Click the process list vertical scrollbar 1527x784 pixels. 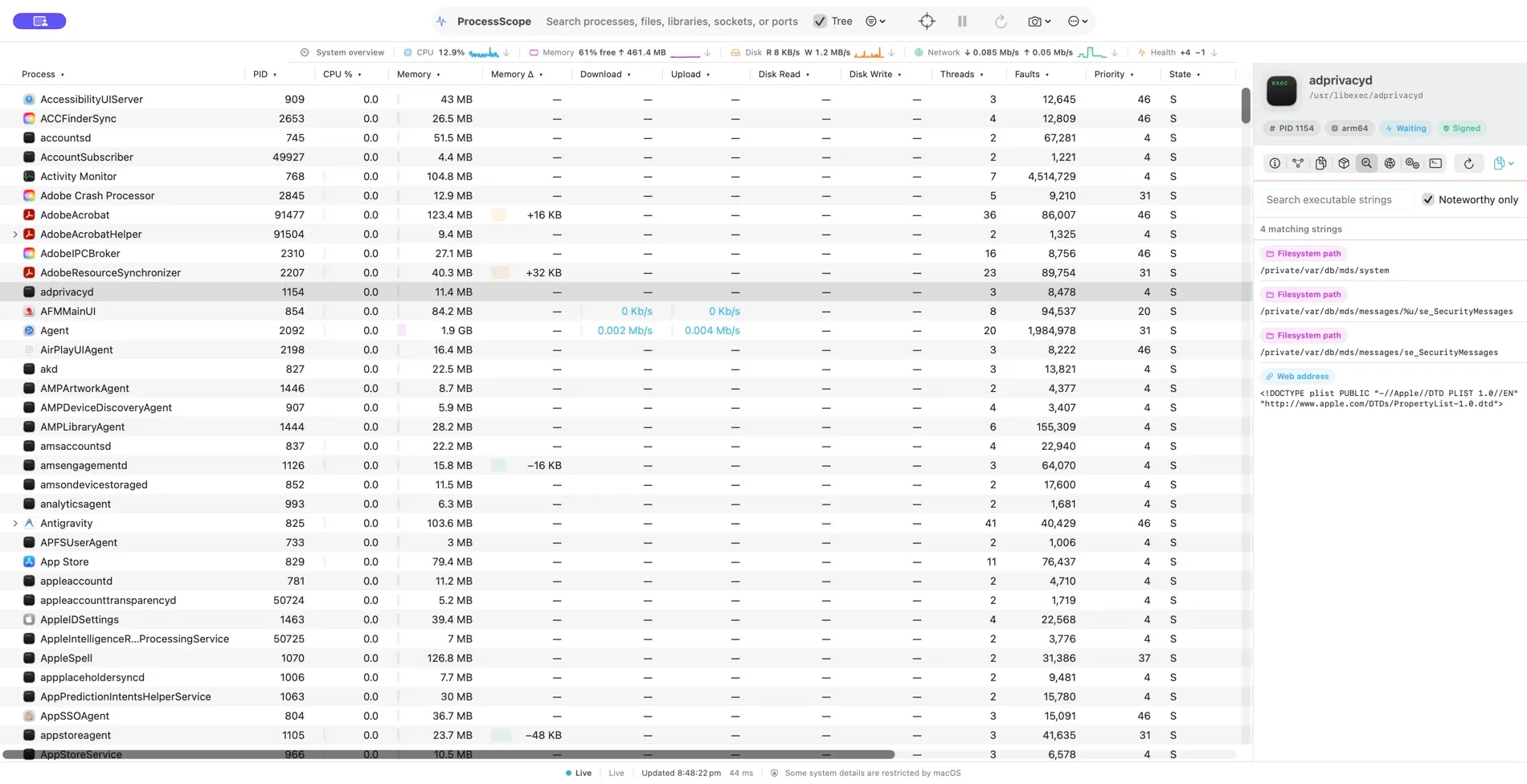click(1246, 105)
